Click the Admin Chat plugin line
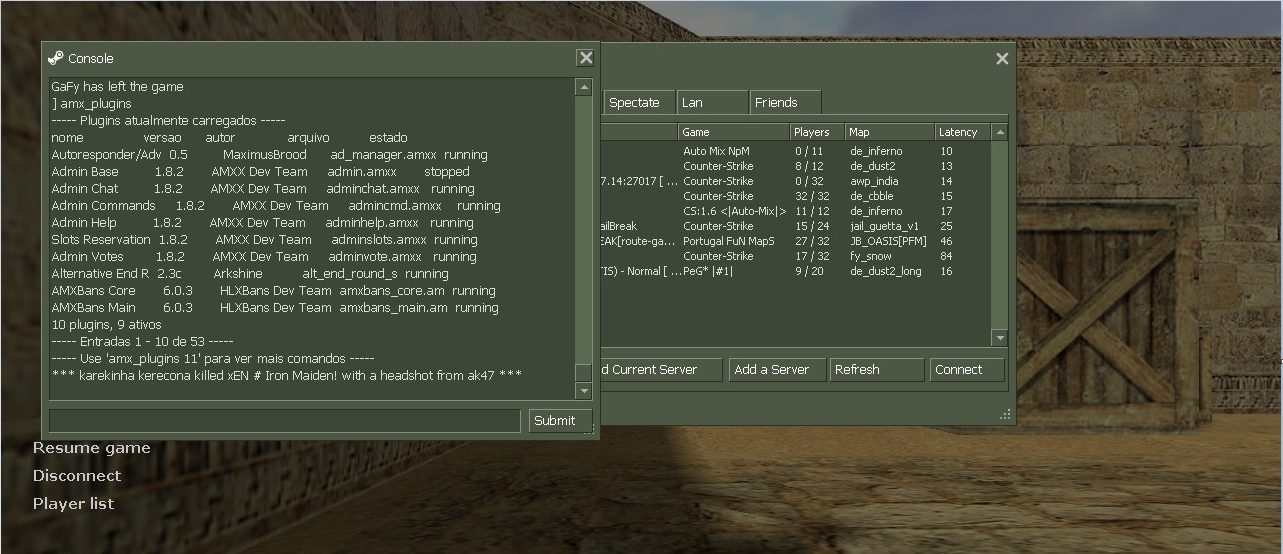This screenshot has height=554, width=1283. [263, 189]
